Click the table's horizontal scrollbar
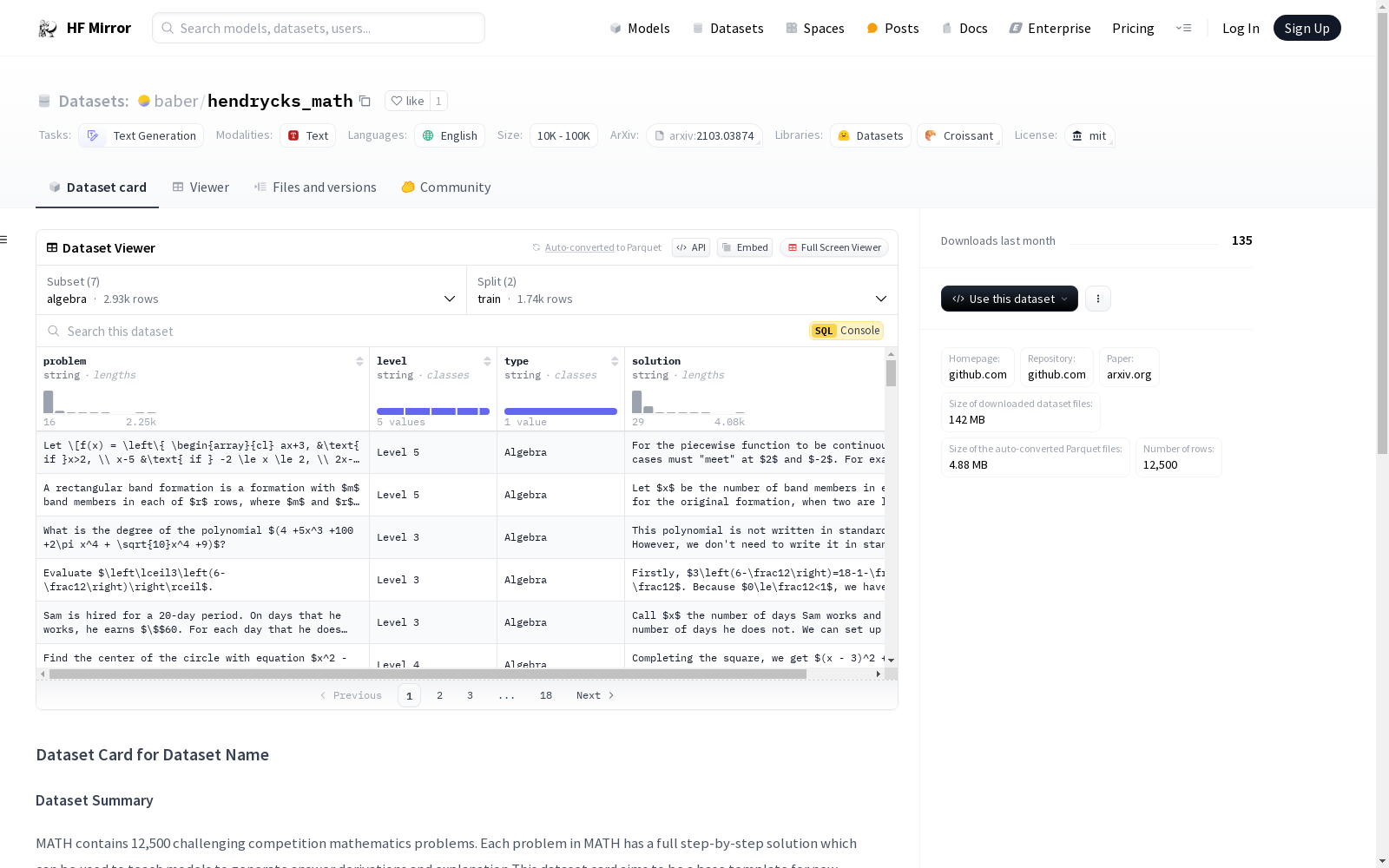 point(427,674)
